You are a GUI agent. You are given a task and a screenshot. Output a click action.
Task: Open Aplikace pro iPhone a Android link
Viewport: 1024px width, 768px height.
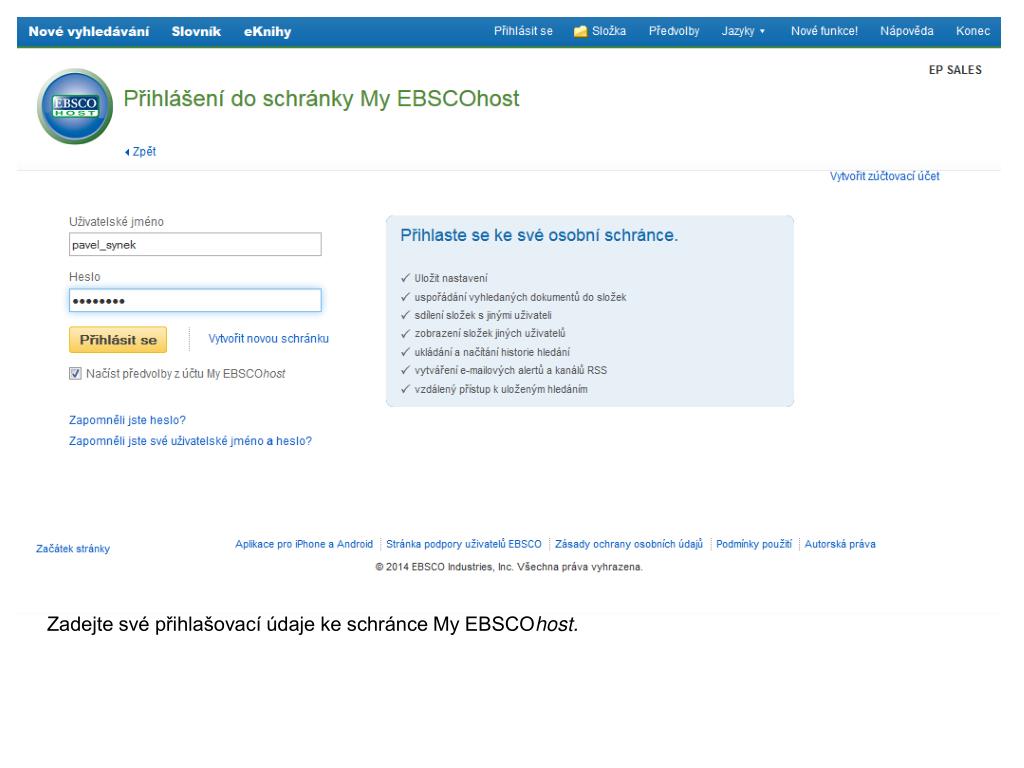coord(304,544)
